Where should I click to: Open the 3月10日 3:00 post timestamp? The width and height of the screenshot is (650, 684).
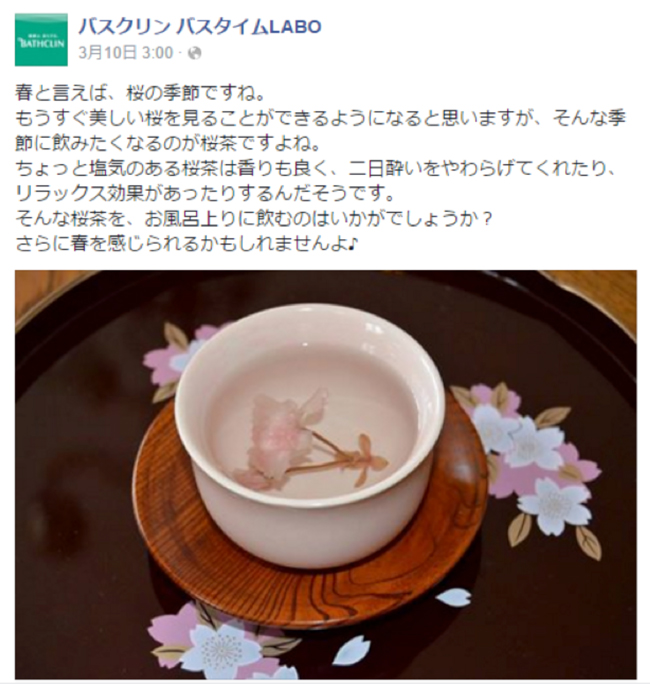[x=126, y=53]
